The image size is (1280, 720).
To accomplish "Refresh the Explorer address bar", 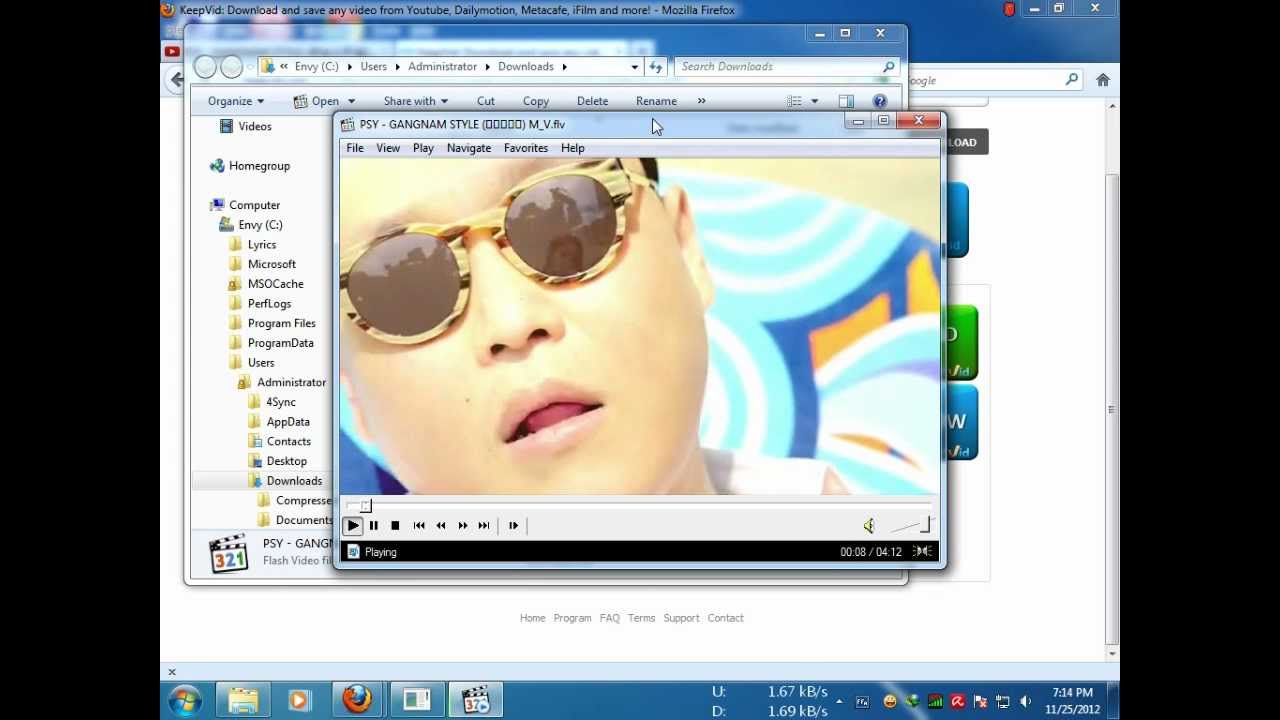I will click(x=656, y=66).
